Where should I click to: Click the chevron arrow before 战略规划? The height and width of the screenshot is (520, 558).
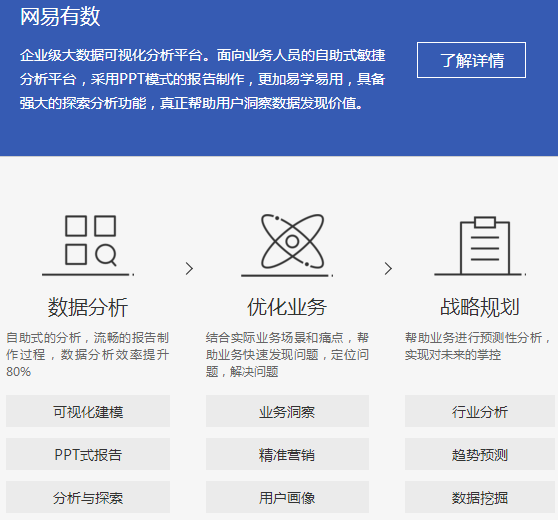coord(388,268)
